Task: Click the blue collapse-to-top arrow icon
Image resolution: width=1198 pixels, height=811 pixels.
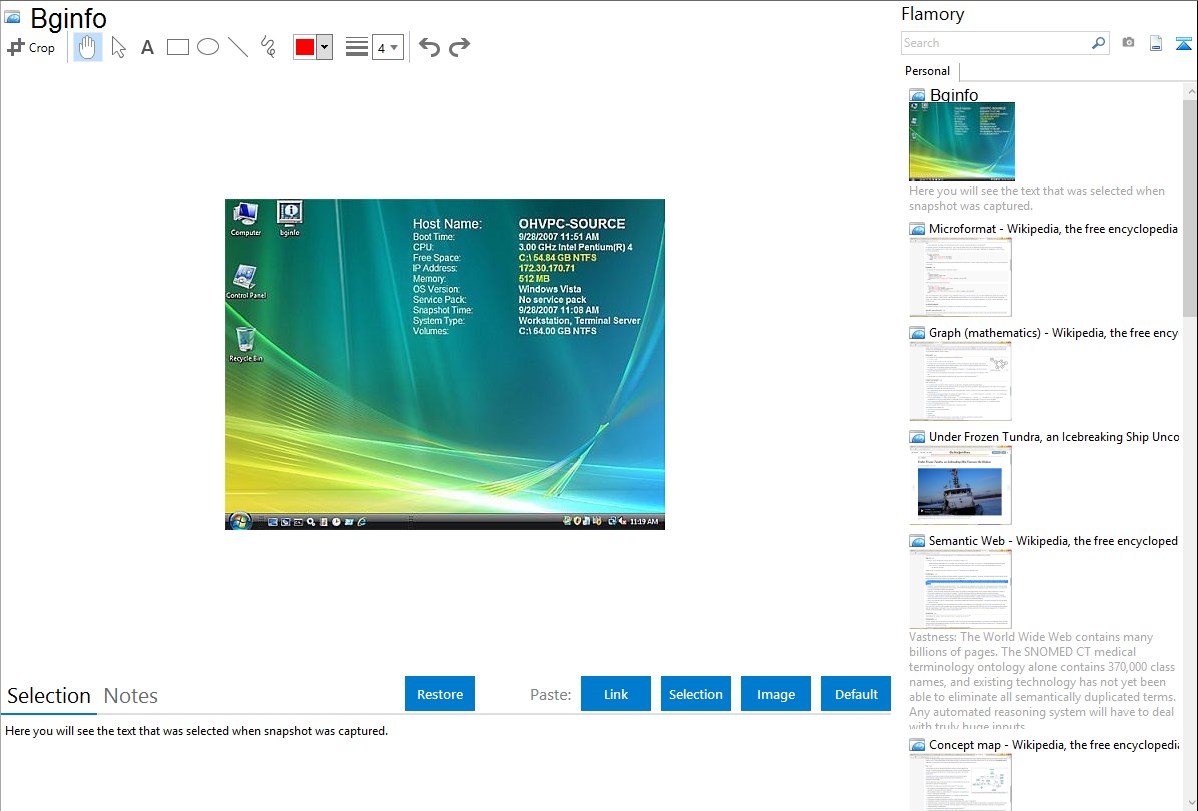Action: [x=1184, y=43]
